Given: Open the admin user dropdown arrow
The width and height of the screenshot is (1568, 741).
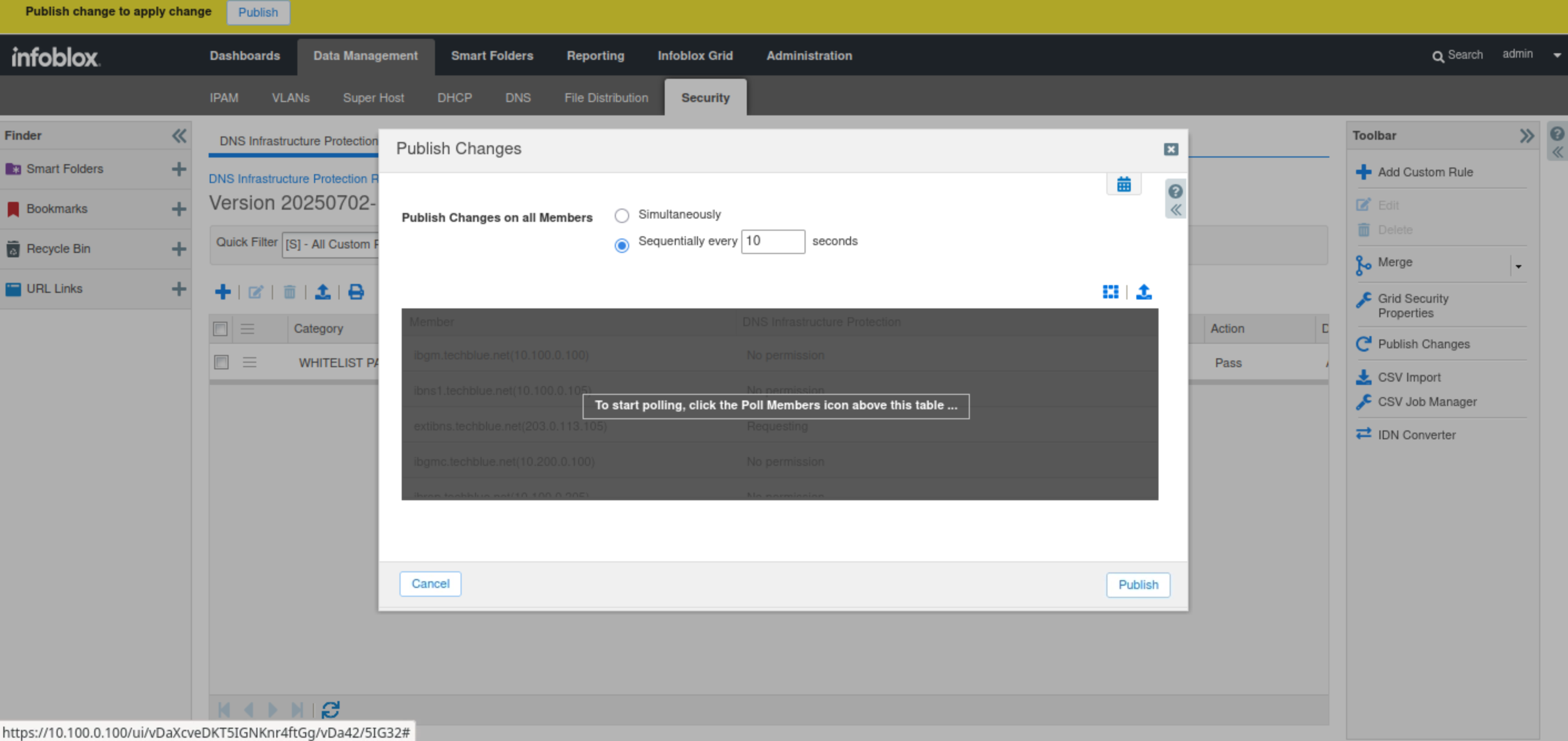Looking at the screenshot, I should click(1556, 55).
